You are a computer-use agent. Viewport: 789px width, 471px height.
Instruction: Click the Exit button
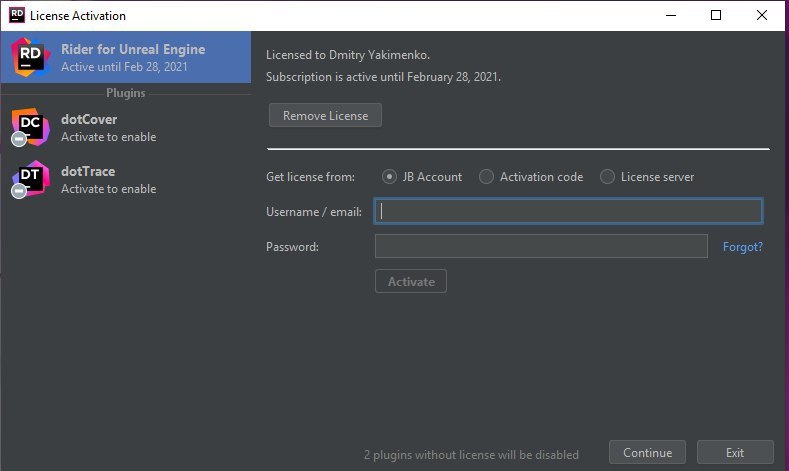pos(735,452)
